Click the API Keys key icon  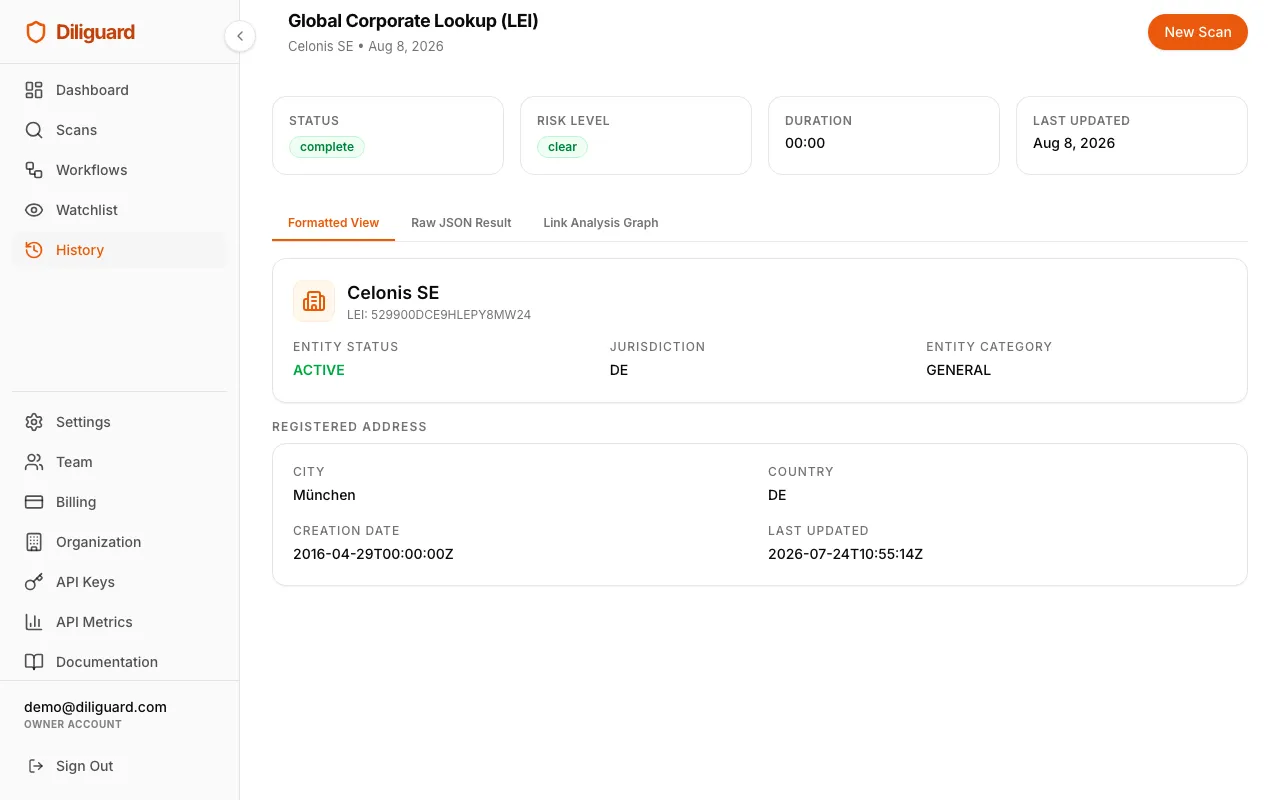pos(34,582)
